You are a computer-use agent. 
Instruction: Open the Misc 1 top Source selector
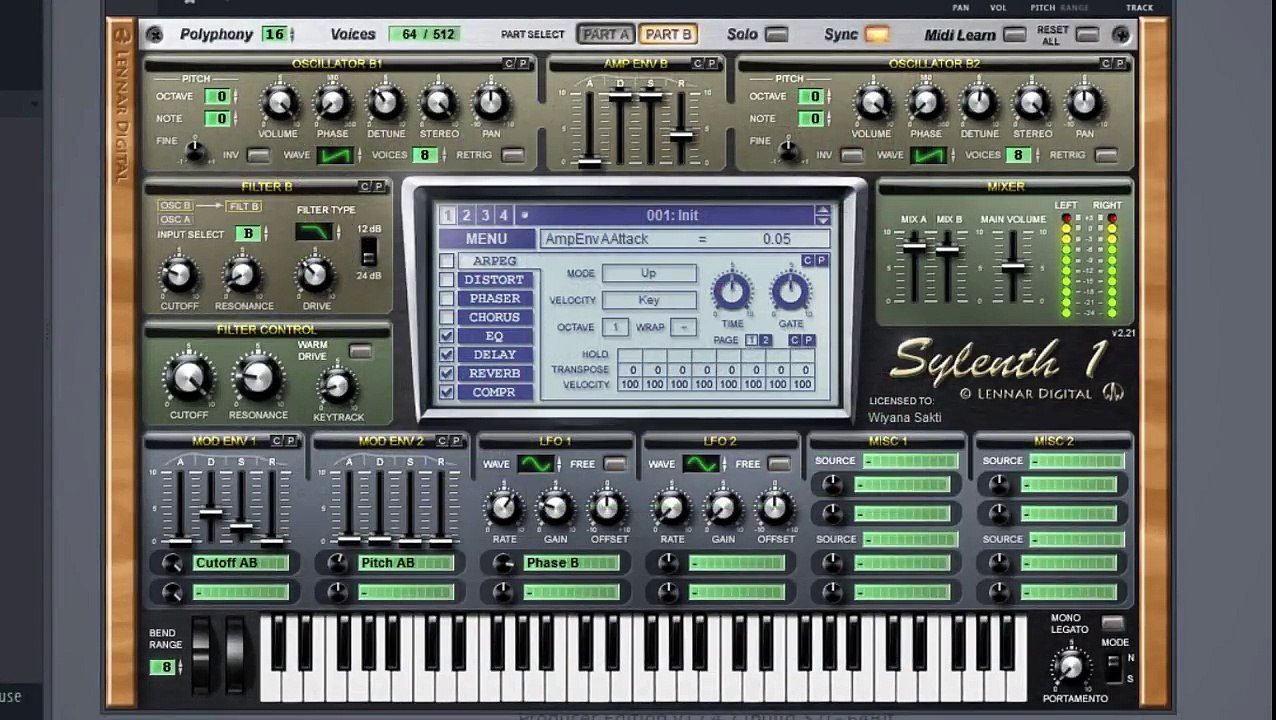pos(910,461)
